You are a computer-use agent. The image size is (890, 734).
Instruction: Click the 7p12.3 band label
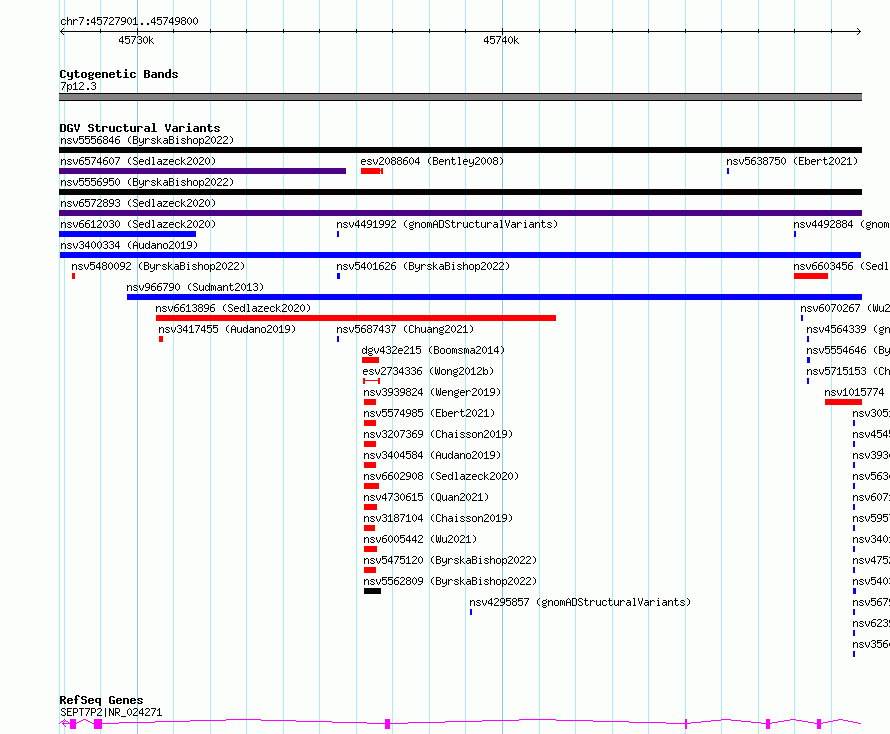coord(78,86)
